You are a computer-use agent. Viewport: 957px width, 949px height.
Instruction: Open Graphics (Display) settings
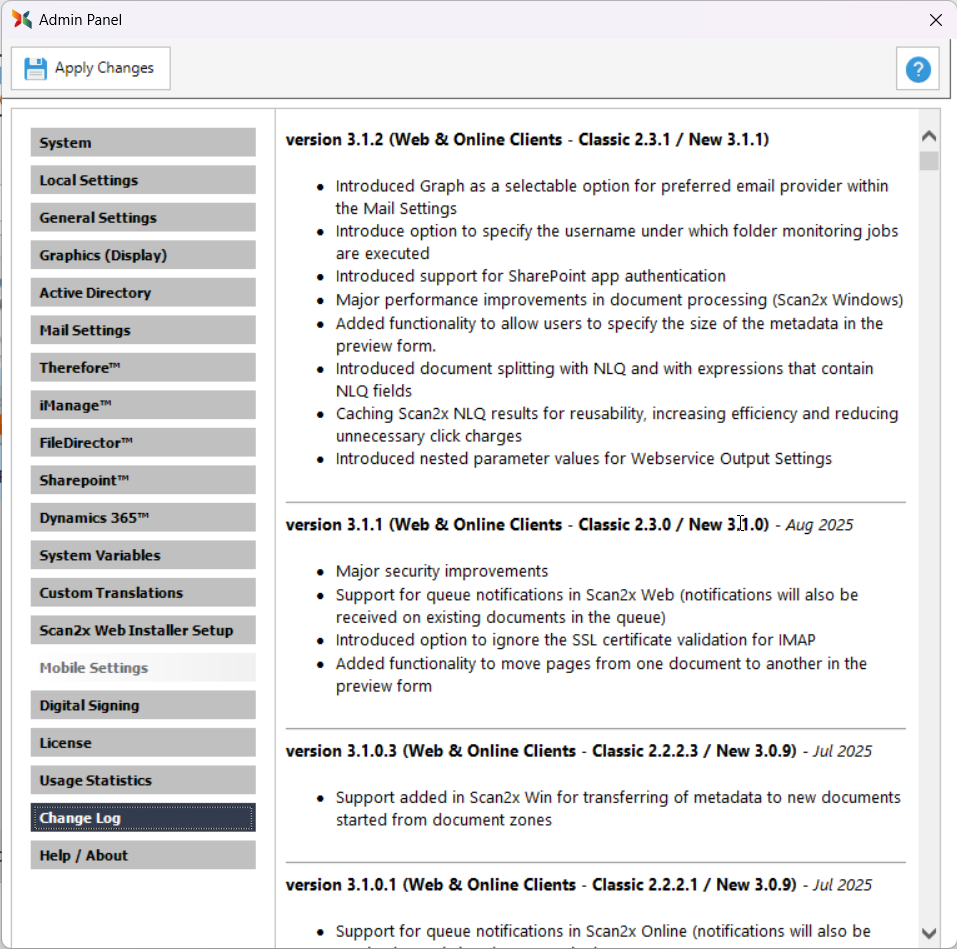(143, 255)
